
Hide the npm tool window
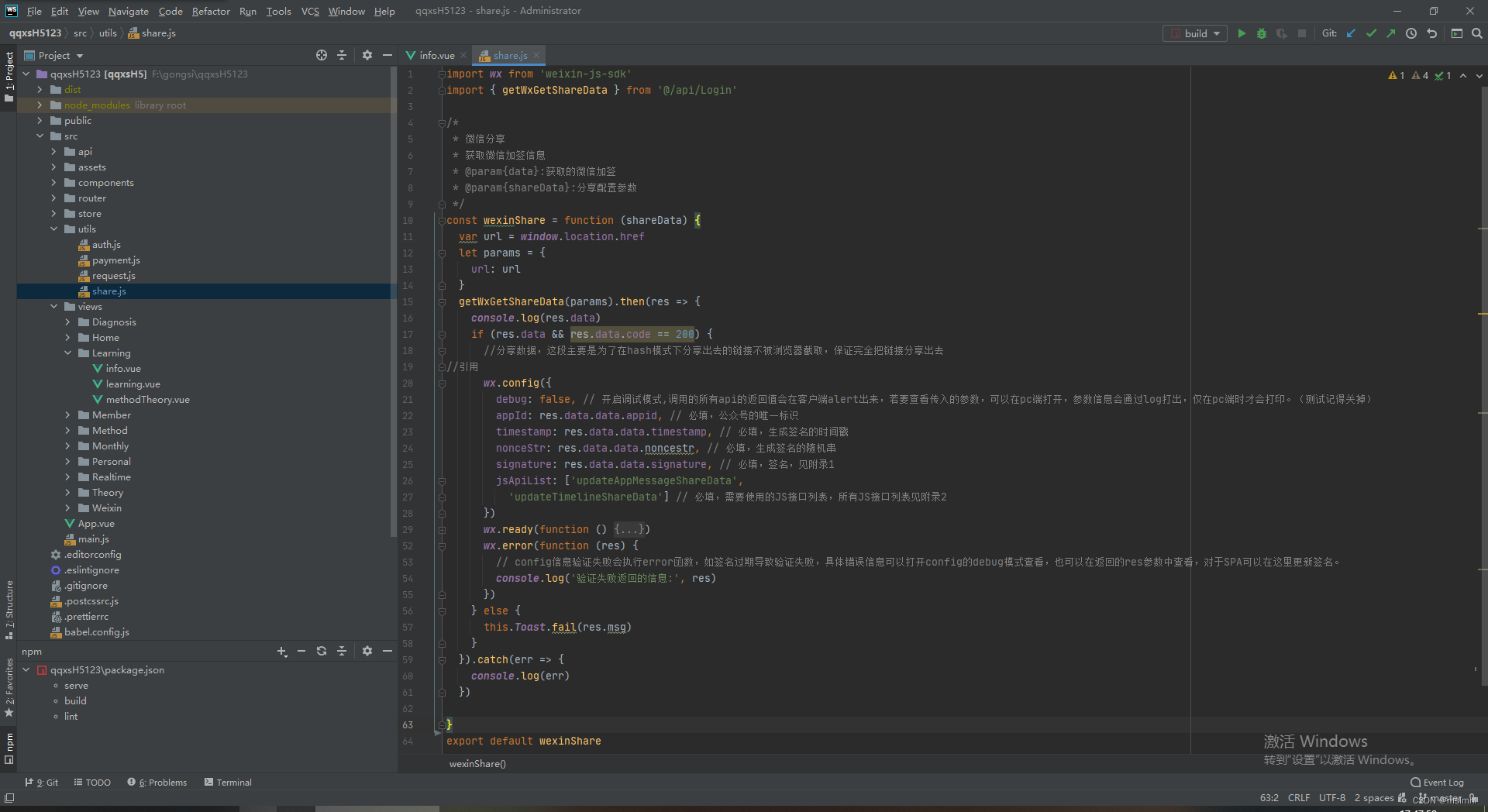click(387, 651)
